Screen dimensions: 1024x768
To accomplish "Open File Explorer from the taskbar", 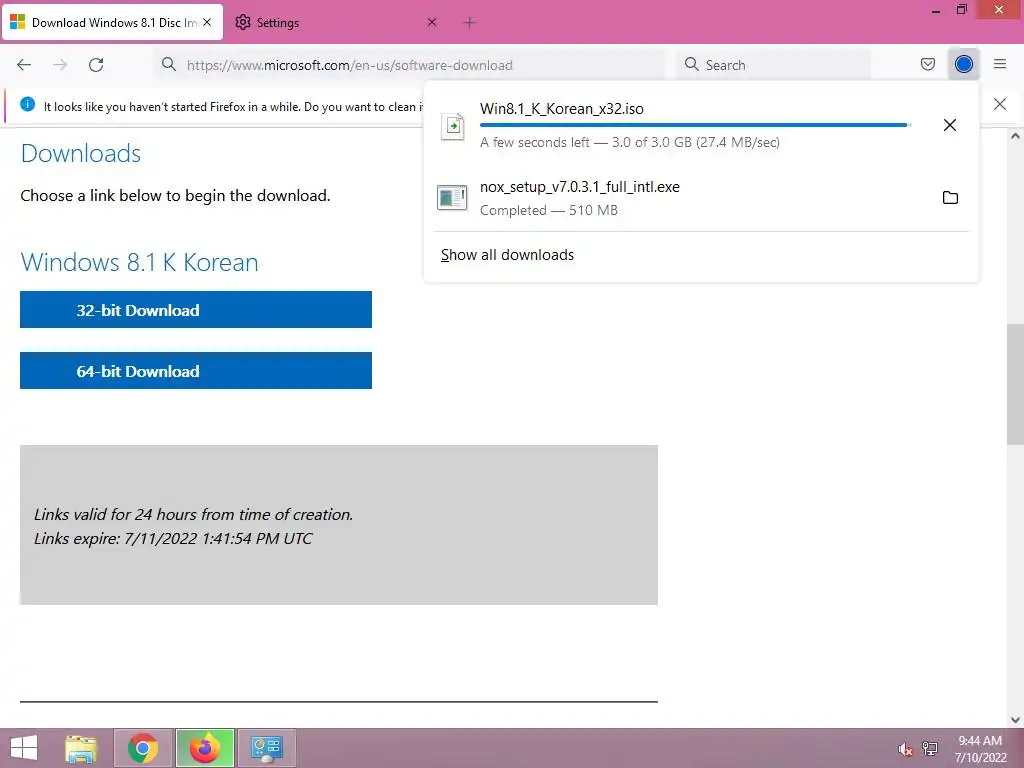I will click(x=81, y=748).
